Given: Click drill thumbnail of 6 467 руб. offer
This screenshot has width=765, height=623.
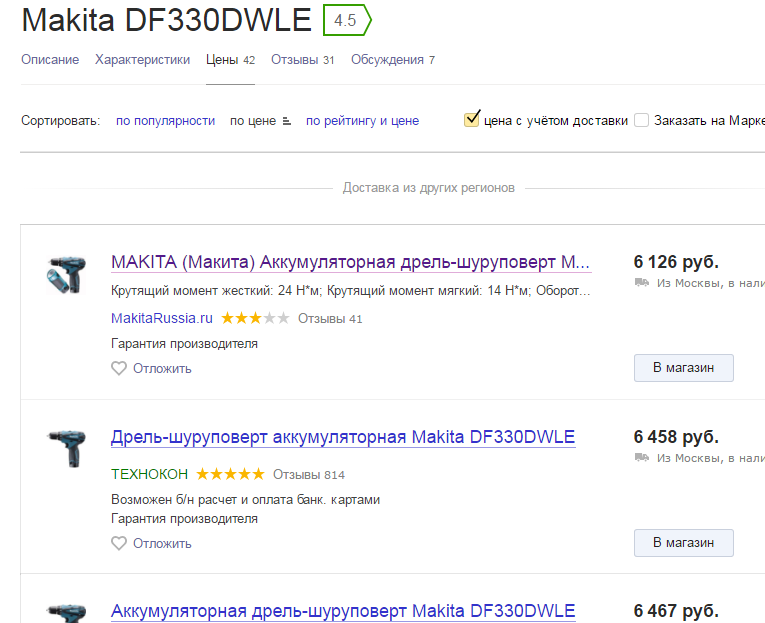Looking at the screenshot, I should pos(67,613).
